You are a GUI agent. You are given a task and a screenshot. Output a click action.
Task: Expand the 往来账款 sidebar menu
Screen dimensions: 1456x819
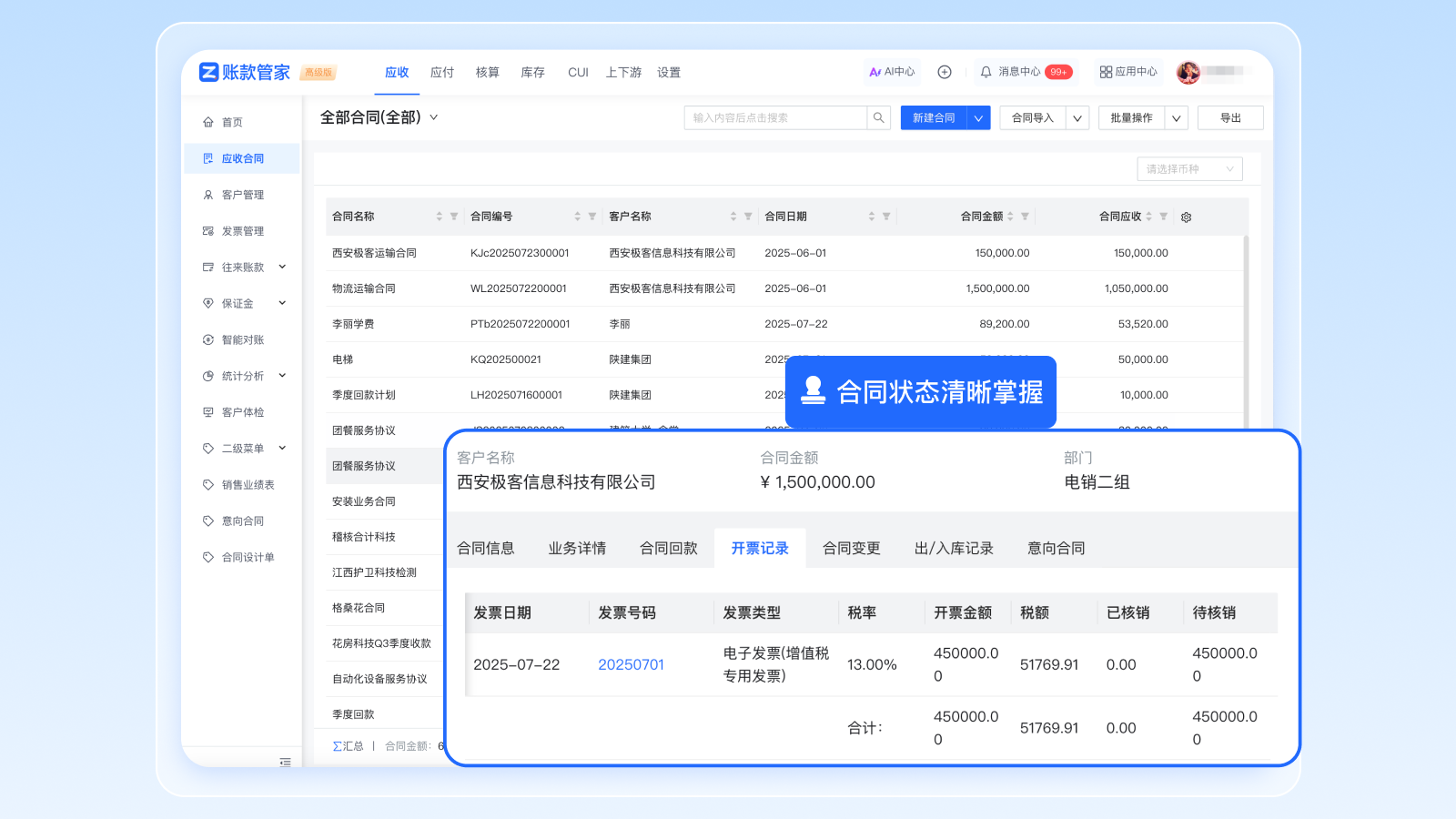pyautogui.click(x=282, y=268)
